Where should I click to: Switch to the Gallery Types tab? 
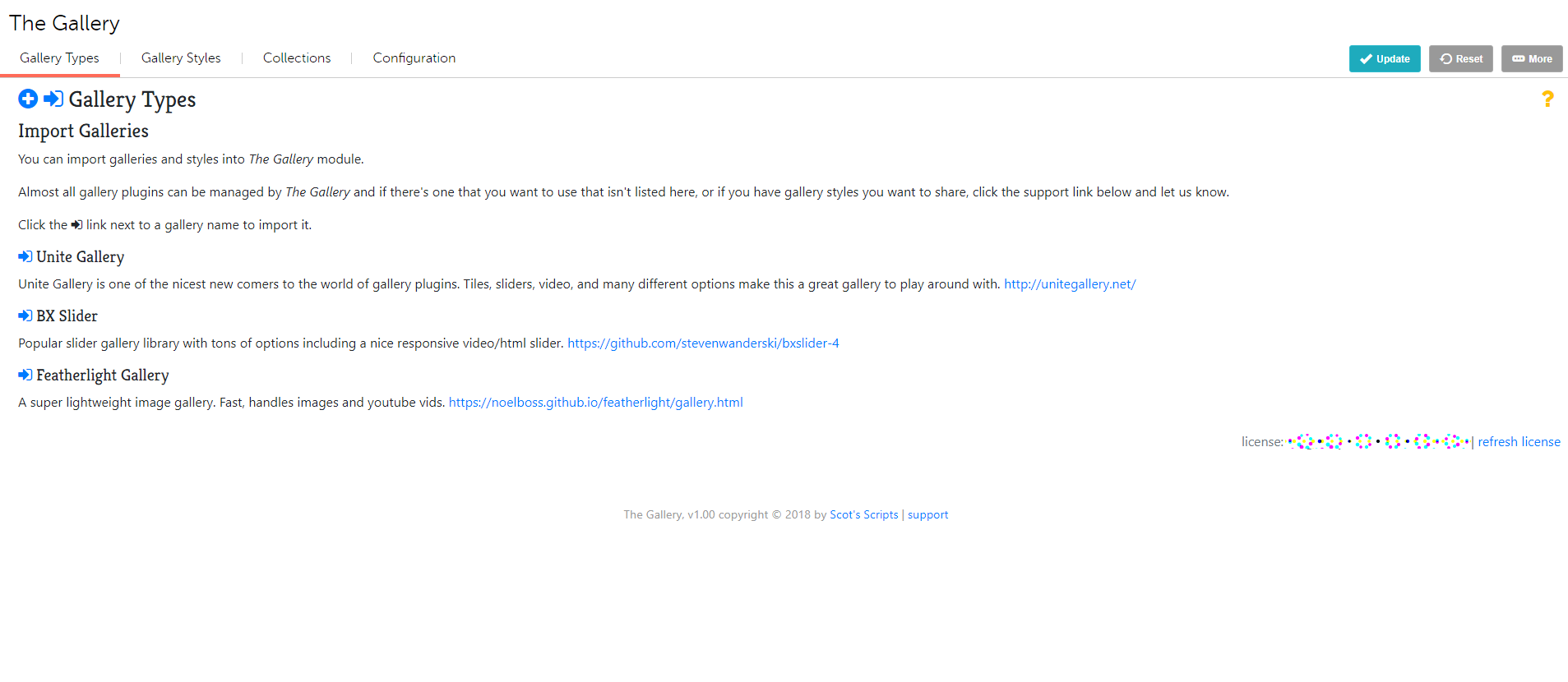(x=59, y=58)
